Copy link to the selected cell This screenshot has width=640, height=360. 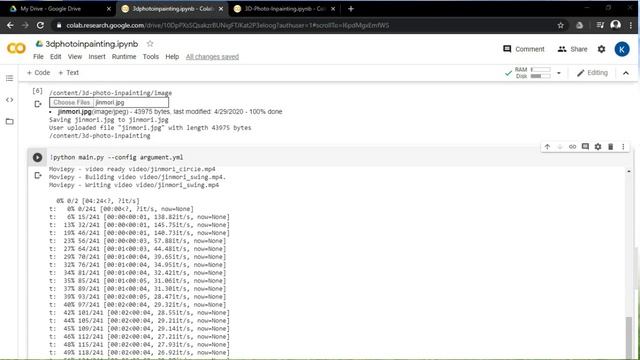coord(573,147)
